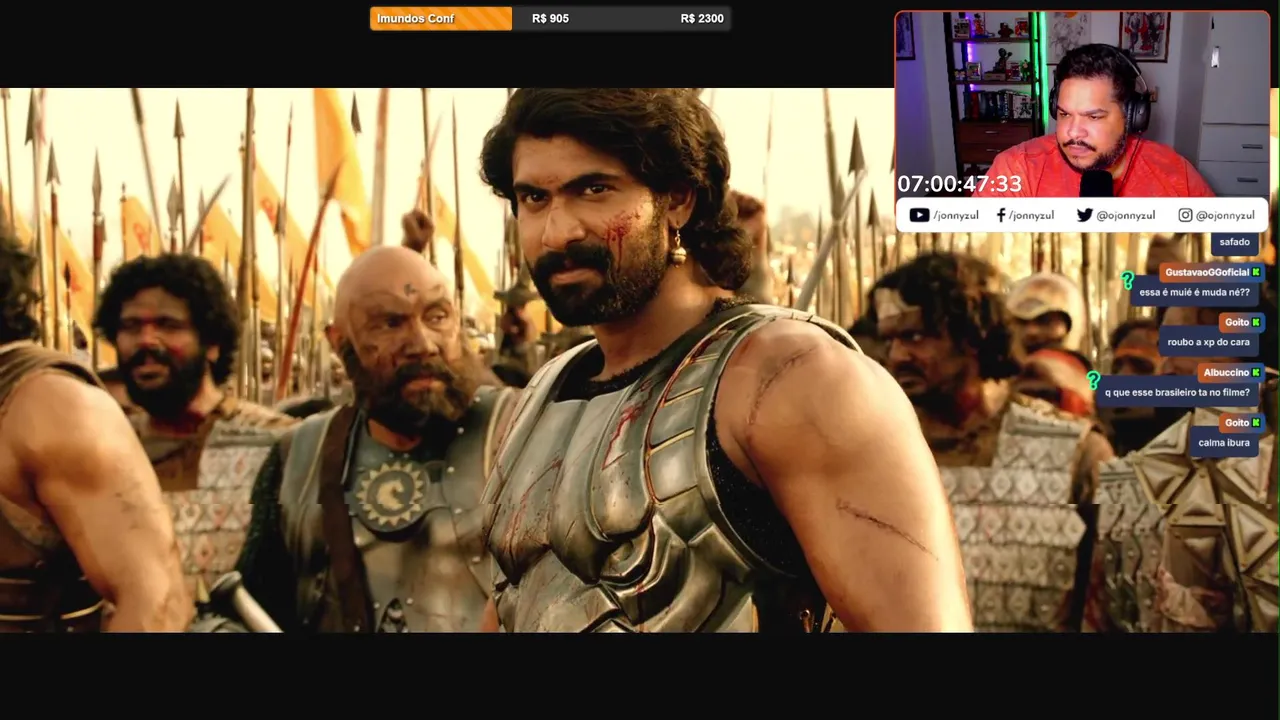Screen dimensions: 1280x720
Task: Click the 07:00:47:33 stream timer
Action: point(959,184)
